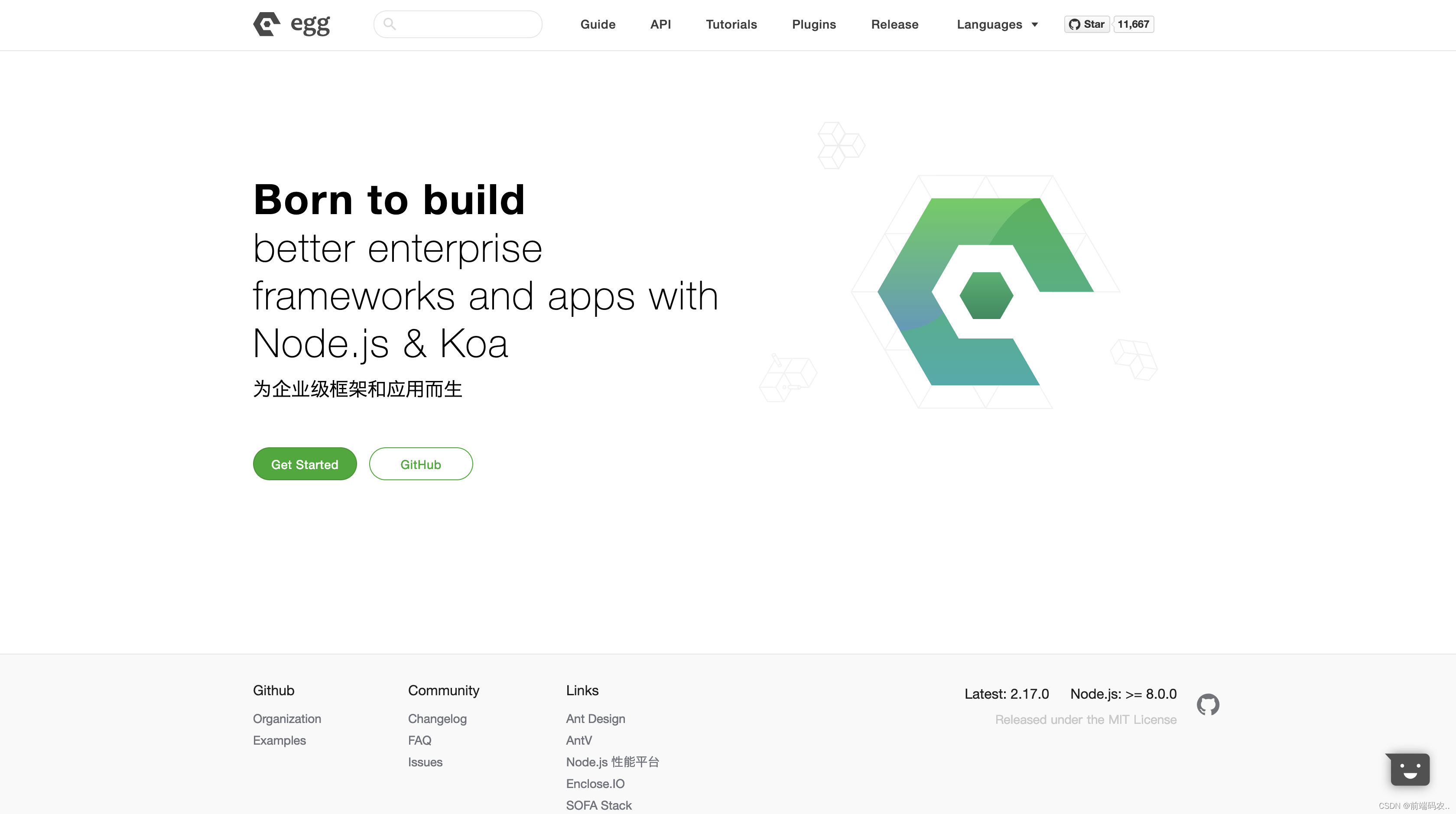Click the outlined GitHub button
The width and height of the screenshot is (1456, 814).
(x=420, y=464)
